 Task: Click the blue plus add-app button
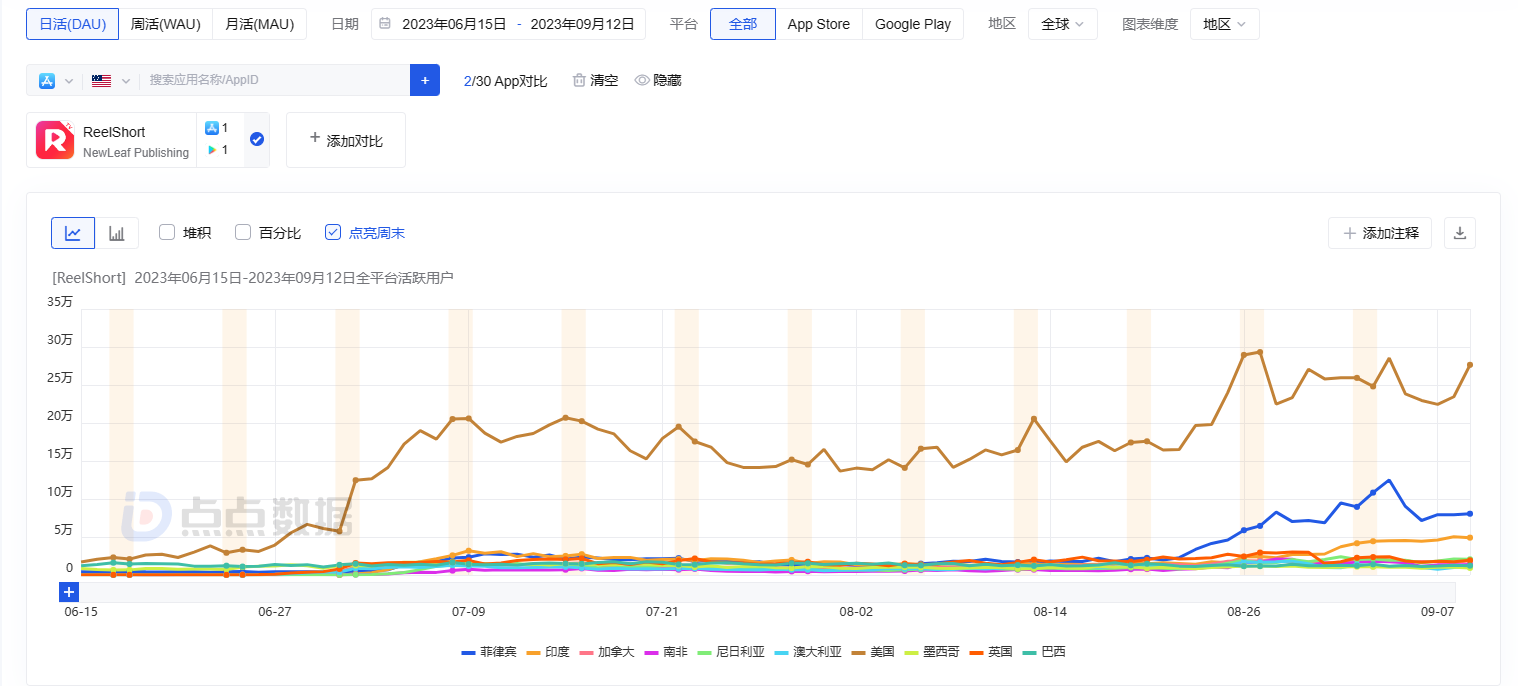coord(425,80)
